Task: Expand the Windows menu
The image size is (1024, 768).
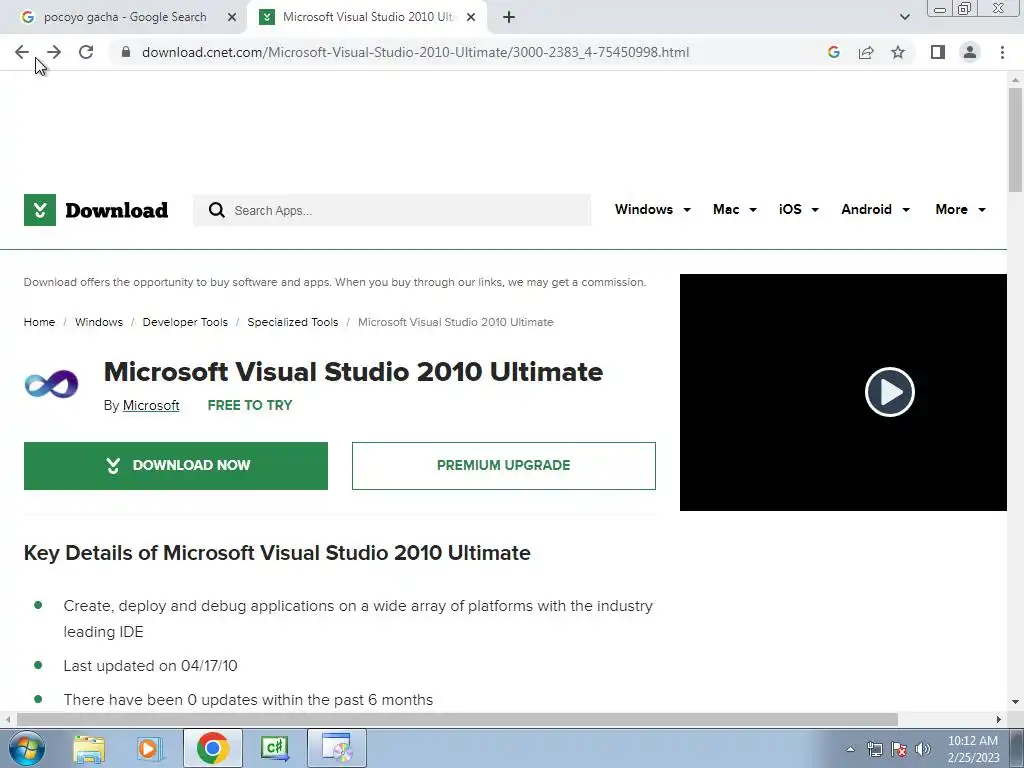Action: [652, 210]
